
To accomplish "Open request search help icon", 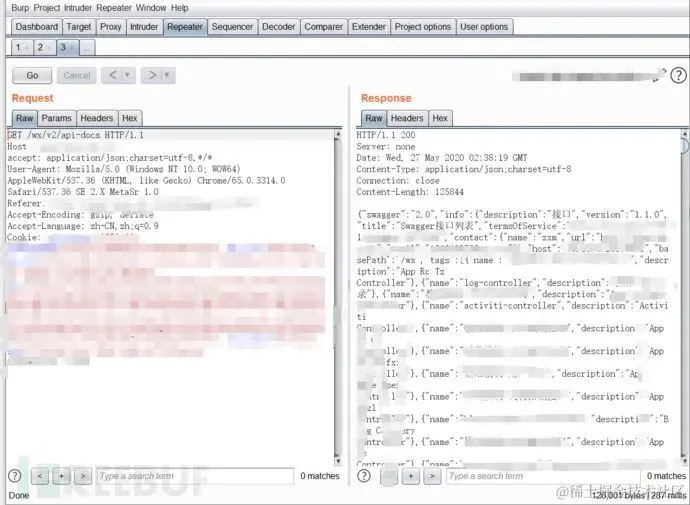I will click(15, 476).
